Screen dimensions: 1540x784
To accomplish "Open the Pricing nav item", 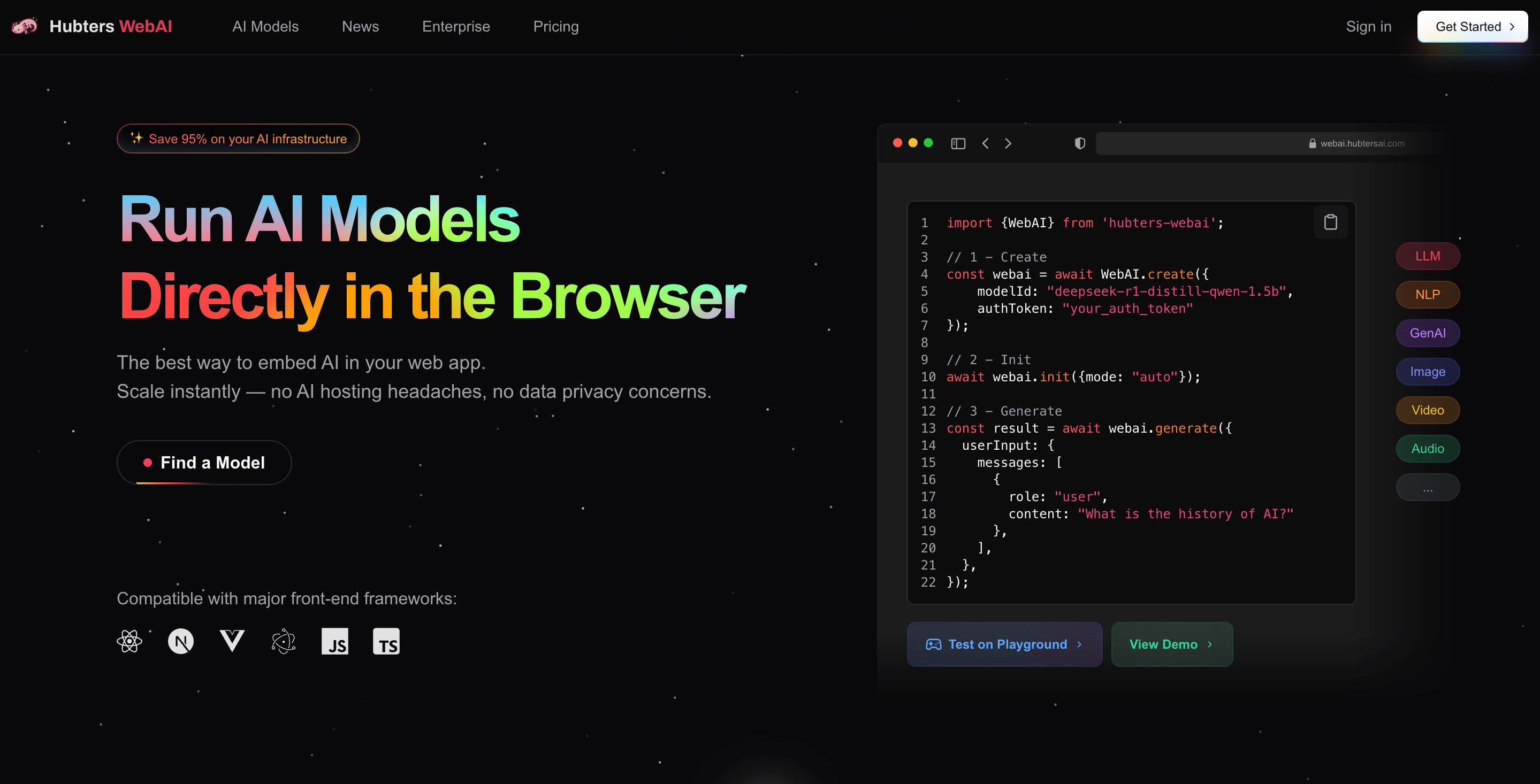I will coord(555,26).
